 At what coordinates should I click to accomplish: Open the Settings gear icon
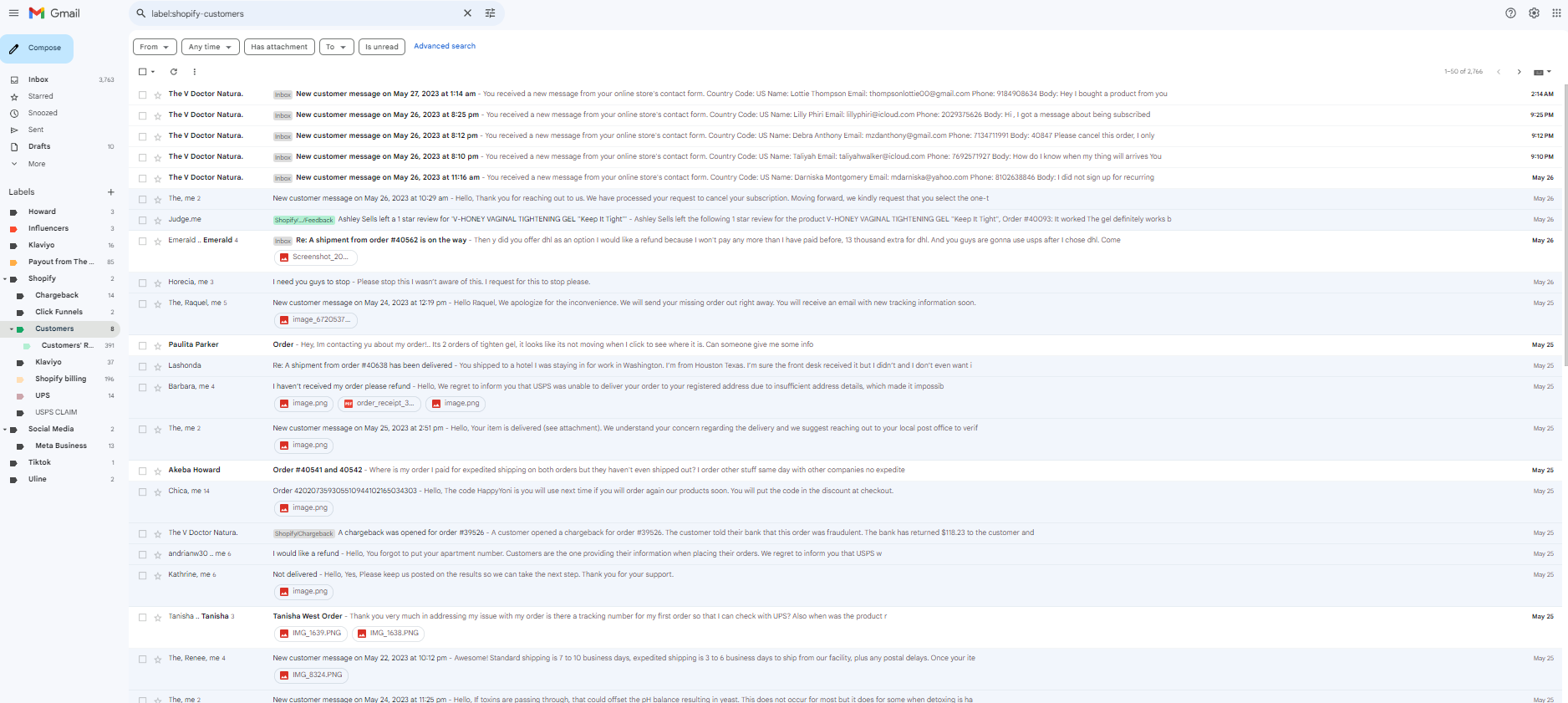click(1534, 13)
